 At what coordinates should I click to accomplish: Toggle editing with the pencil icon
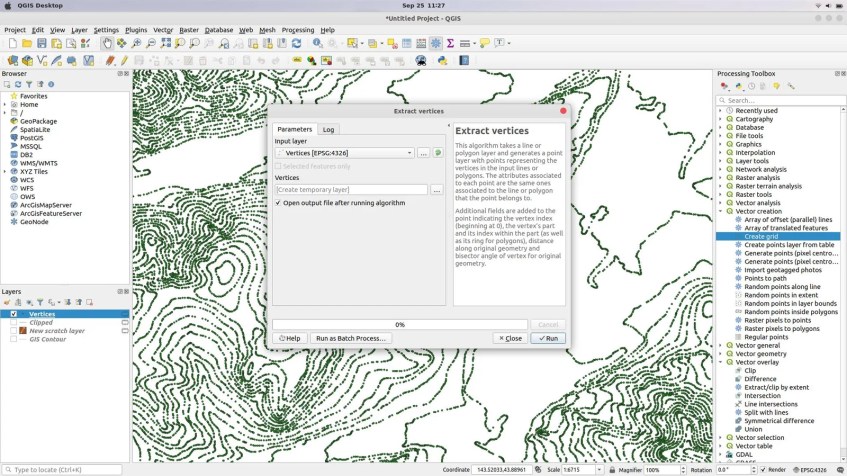pyautogui.click(x=124, y=61)
